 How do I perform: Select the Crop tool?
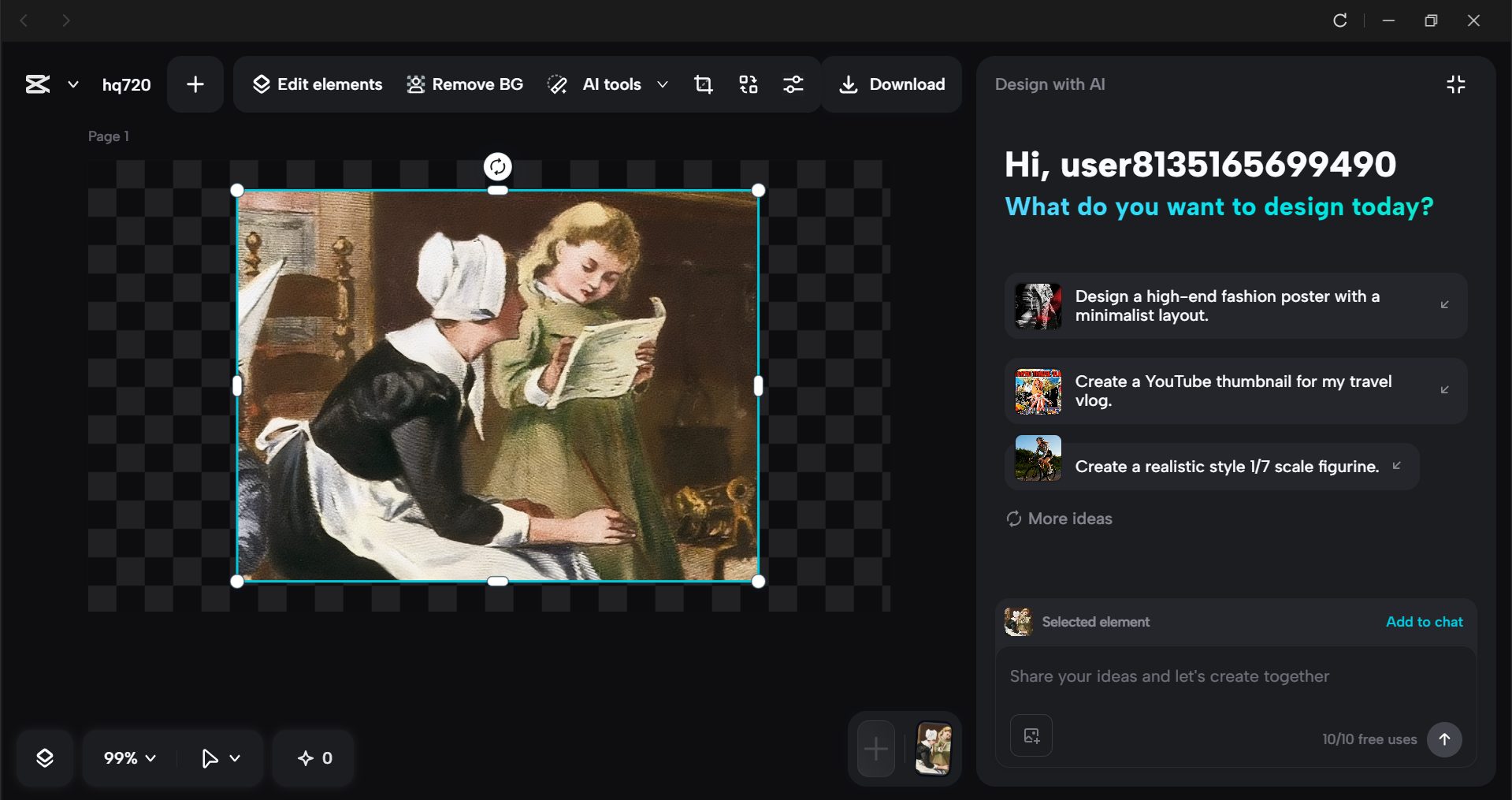tap(703, 84)
